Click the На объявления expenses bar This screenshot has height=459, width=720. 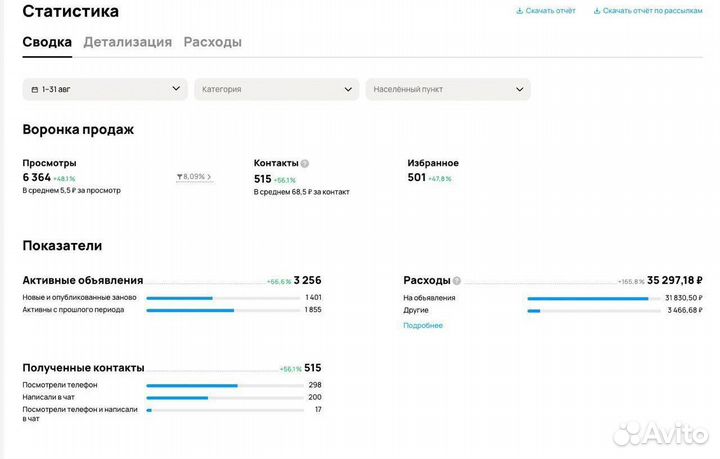(590, 298)
